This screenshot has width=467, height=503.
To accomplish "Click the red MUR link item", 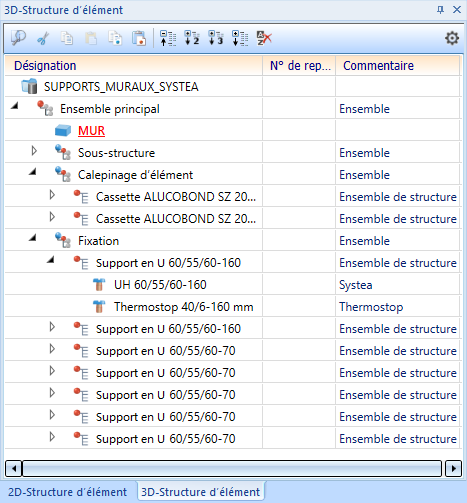I will [x=91, y=131].
